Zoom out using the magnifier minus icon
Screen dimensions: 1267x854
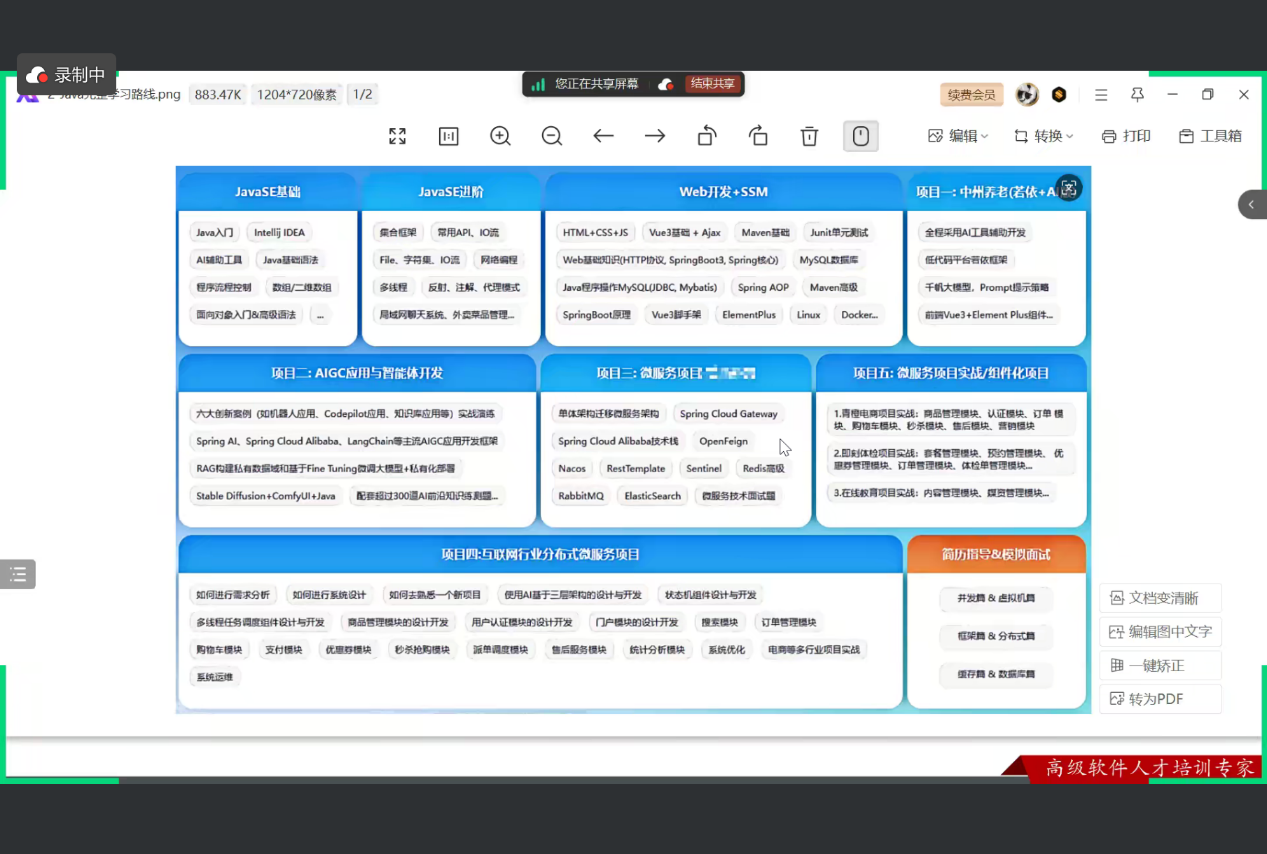tap(552, 136)
